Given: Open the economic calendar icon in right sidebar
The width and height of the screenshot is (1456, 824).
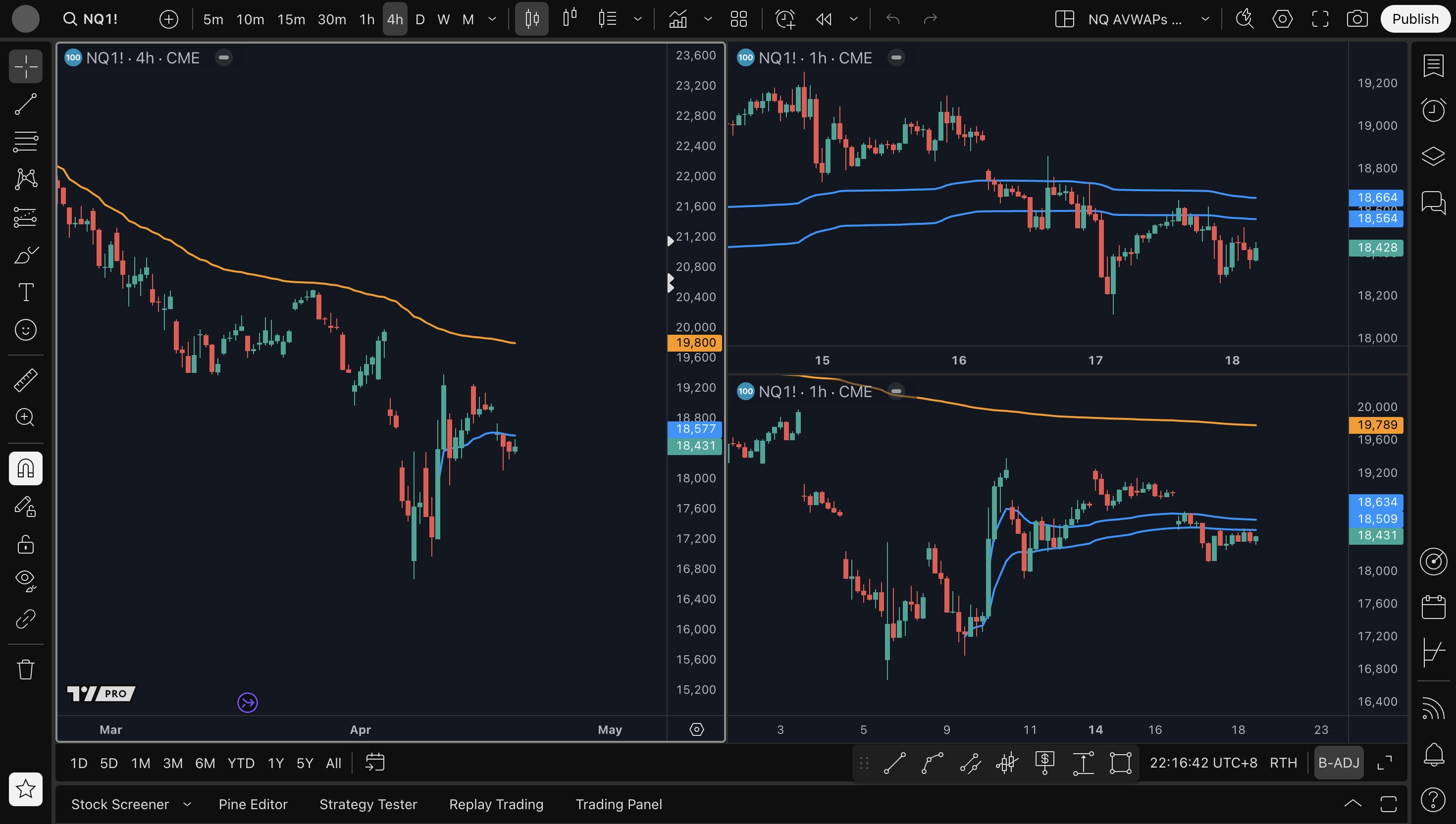Looking at the screenshot, I should [x=1433, y=607].
